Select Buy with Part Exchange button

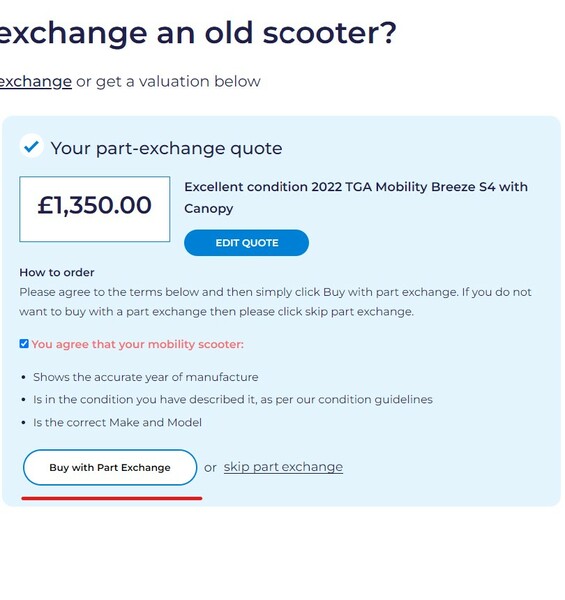point(110,467)
